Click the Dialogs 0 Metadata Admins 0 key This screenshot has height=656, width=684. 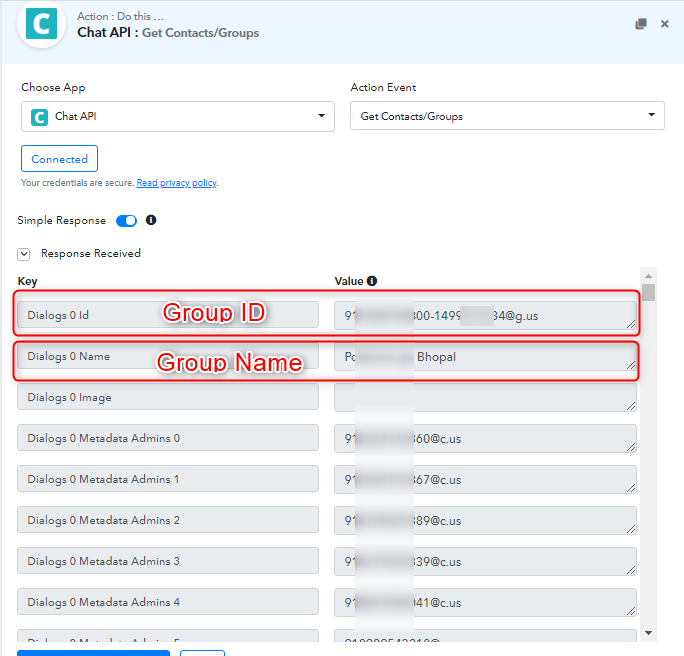pyautogui.click(x=168, y=438)
